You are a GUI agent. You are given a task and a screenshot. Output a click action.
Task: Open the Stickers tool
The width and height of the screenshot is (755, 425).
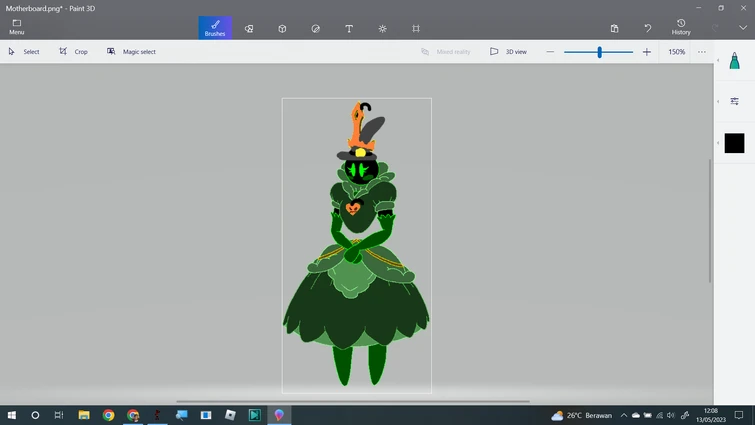(x=316, y=29)
